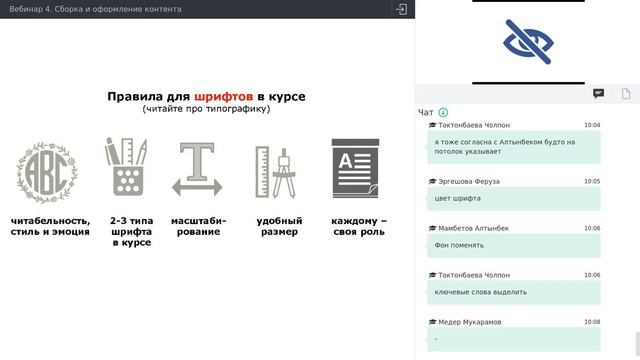
Task: Click graduation cap icon beside Медер Мукарамов
Action: click(x=433, y=322)
